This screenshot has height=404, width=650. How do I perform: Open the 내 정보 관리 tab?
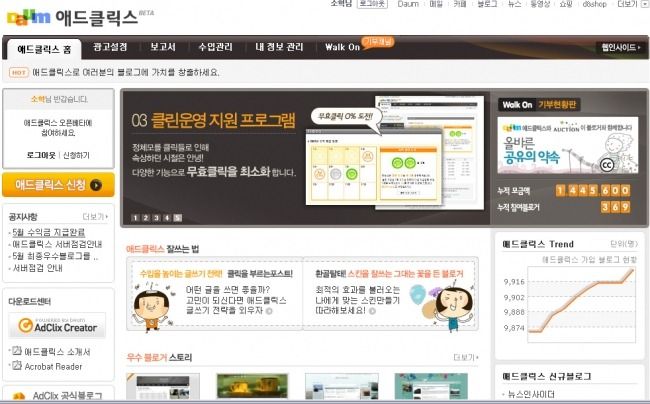279,47
